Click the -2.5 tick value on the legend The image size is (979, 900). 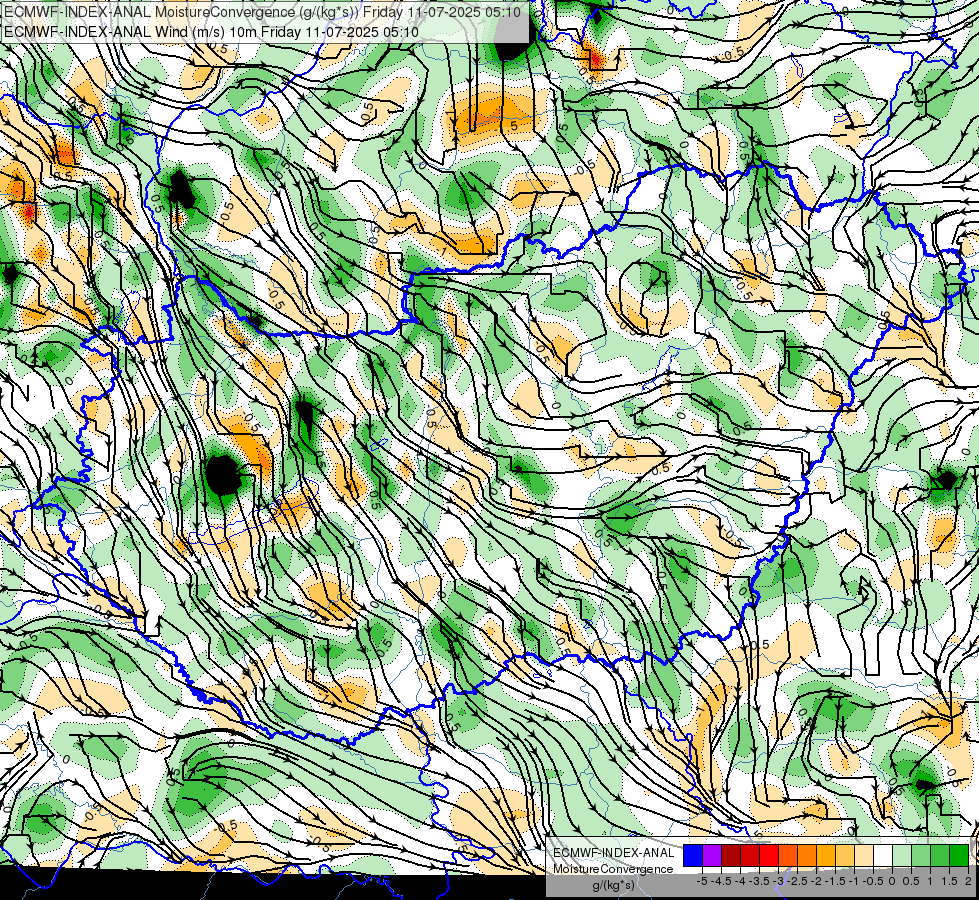point(797,881)
